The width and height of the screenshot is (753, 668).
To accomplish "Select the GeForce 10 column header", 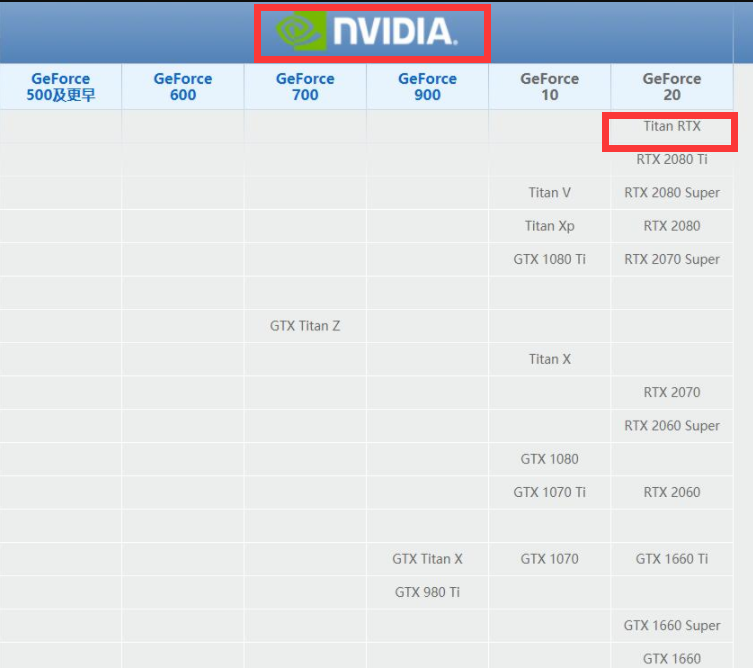I will click(549, 87).
